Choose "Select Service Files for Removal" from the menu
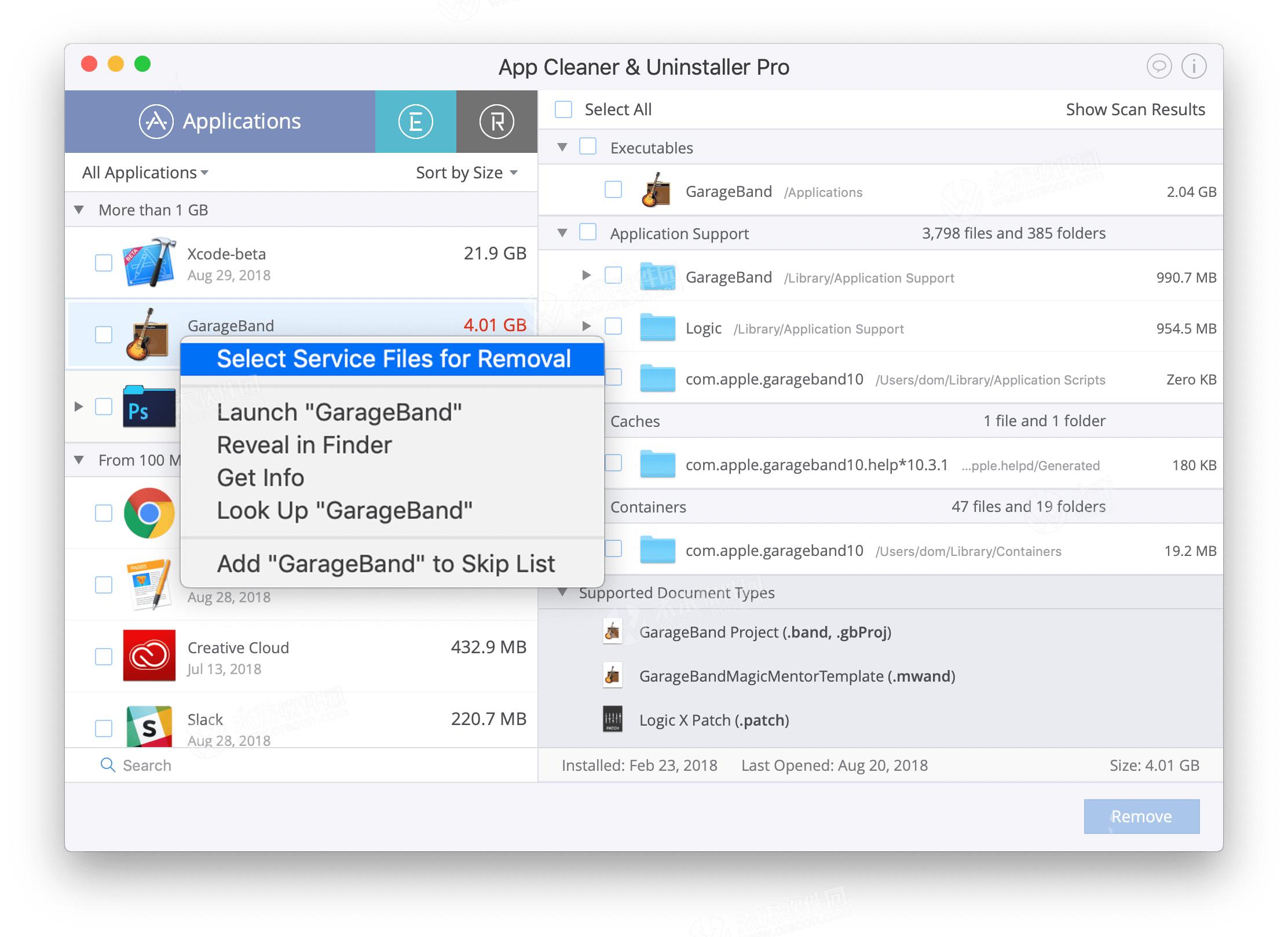Viewport: 1288px width, 937px height. click(393, 358)
